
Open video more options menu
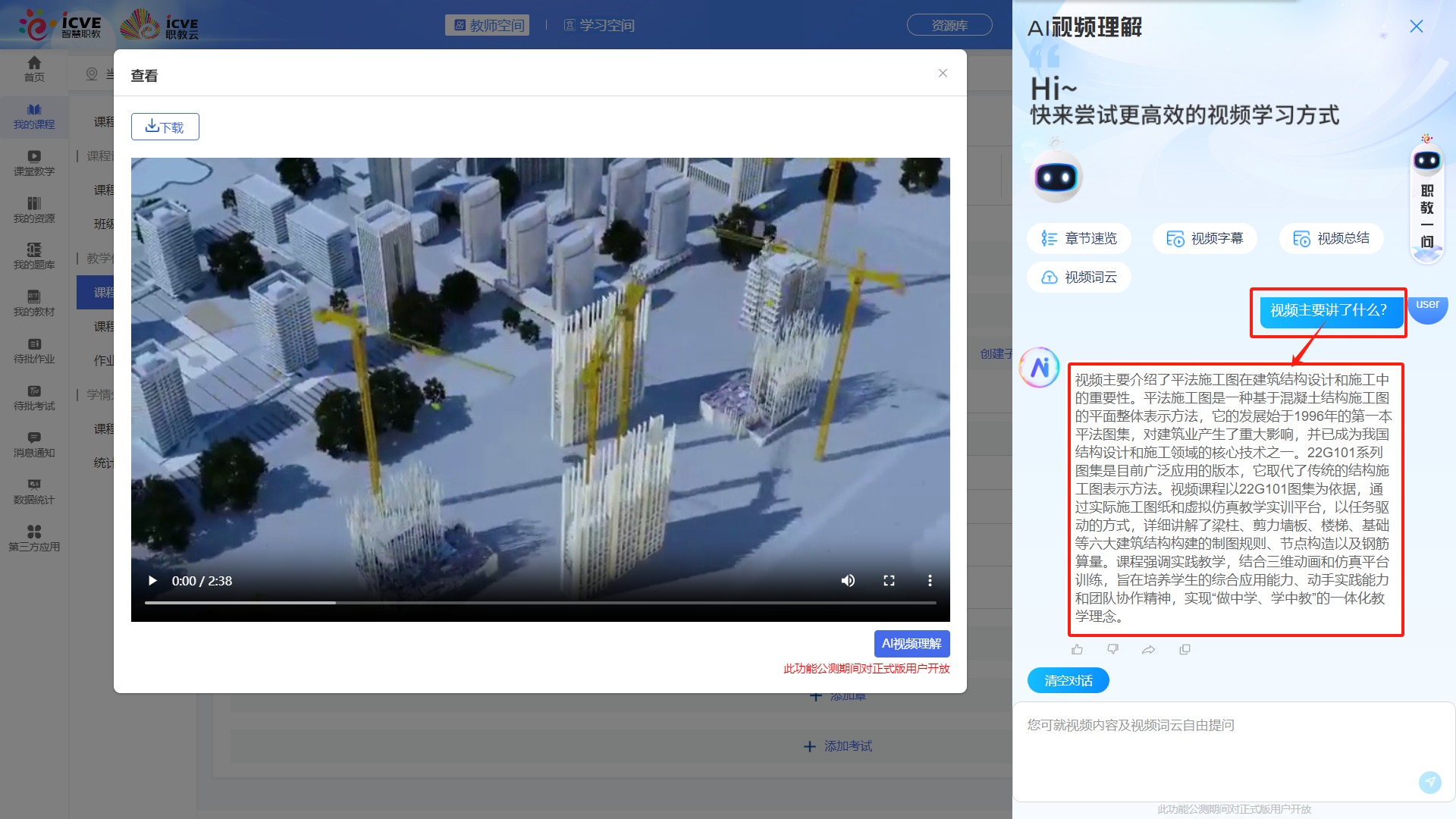tap(930, 581)
